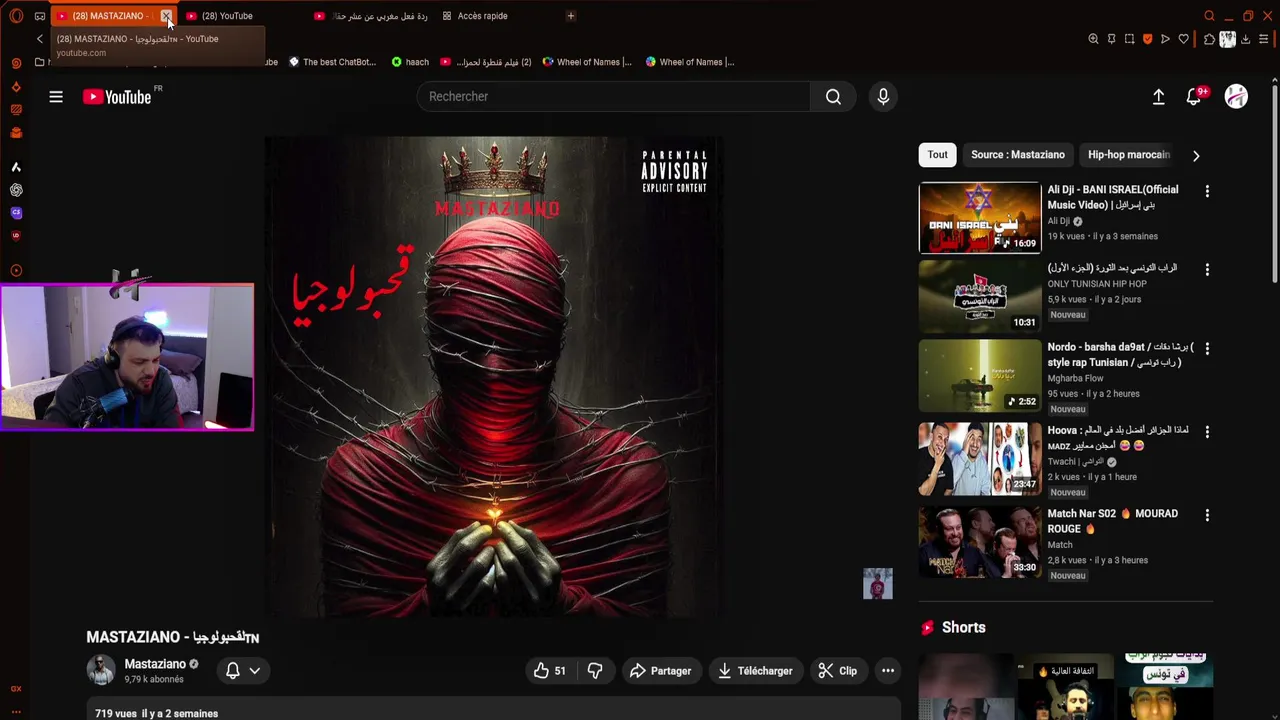Like the video with thumbs up
Viewport: 1280px width, 720px height.
(x=549, y=671)
